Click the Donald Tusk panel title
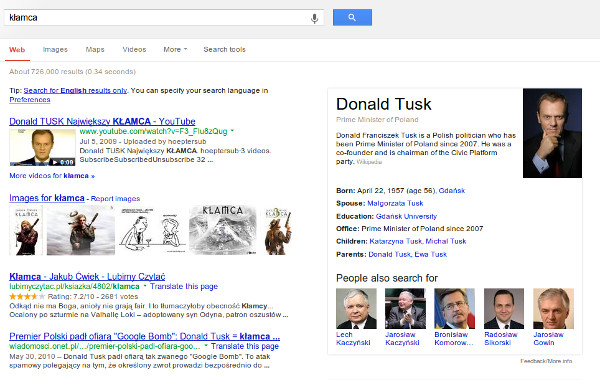The image size is (600, 380). point(384,104)
